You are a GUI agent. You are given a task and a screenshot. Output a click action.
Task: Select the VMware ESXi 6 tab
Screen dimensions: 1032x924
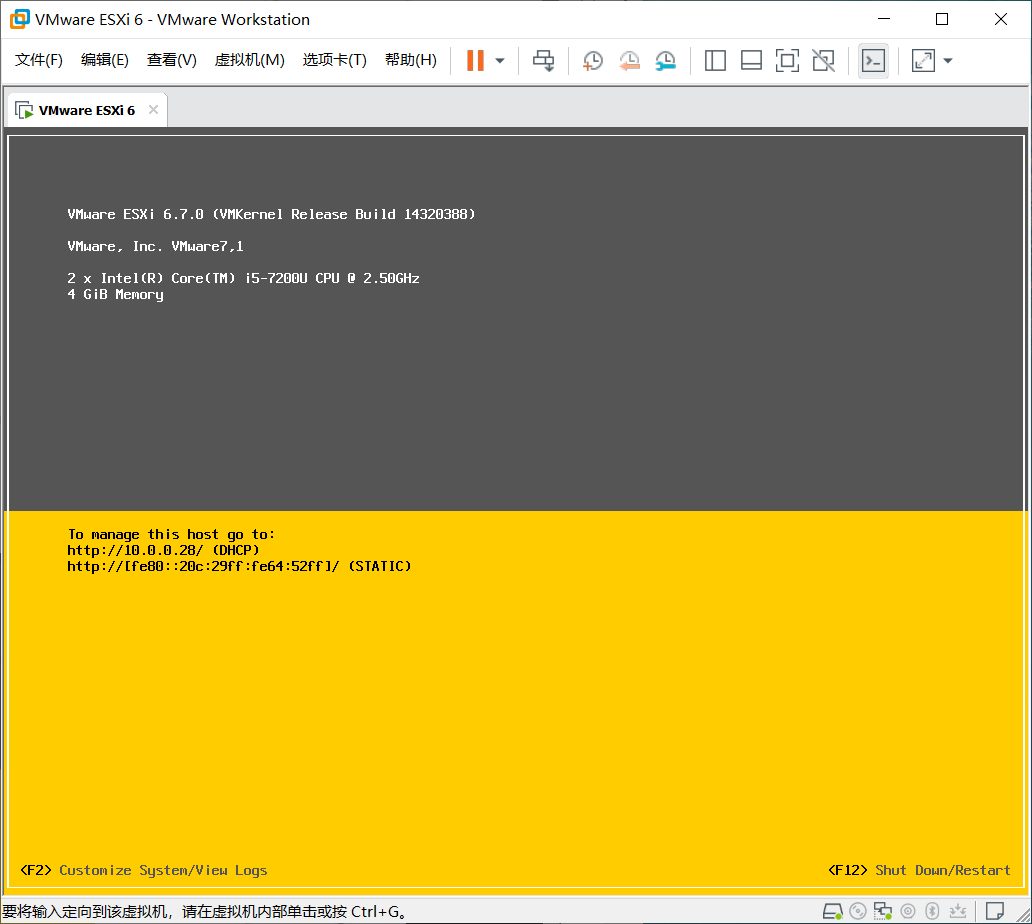pyautogui.click(x=86, y=111)
